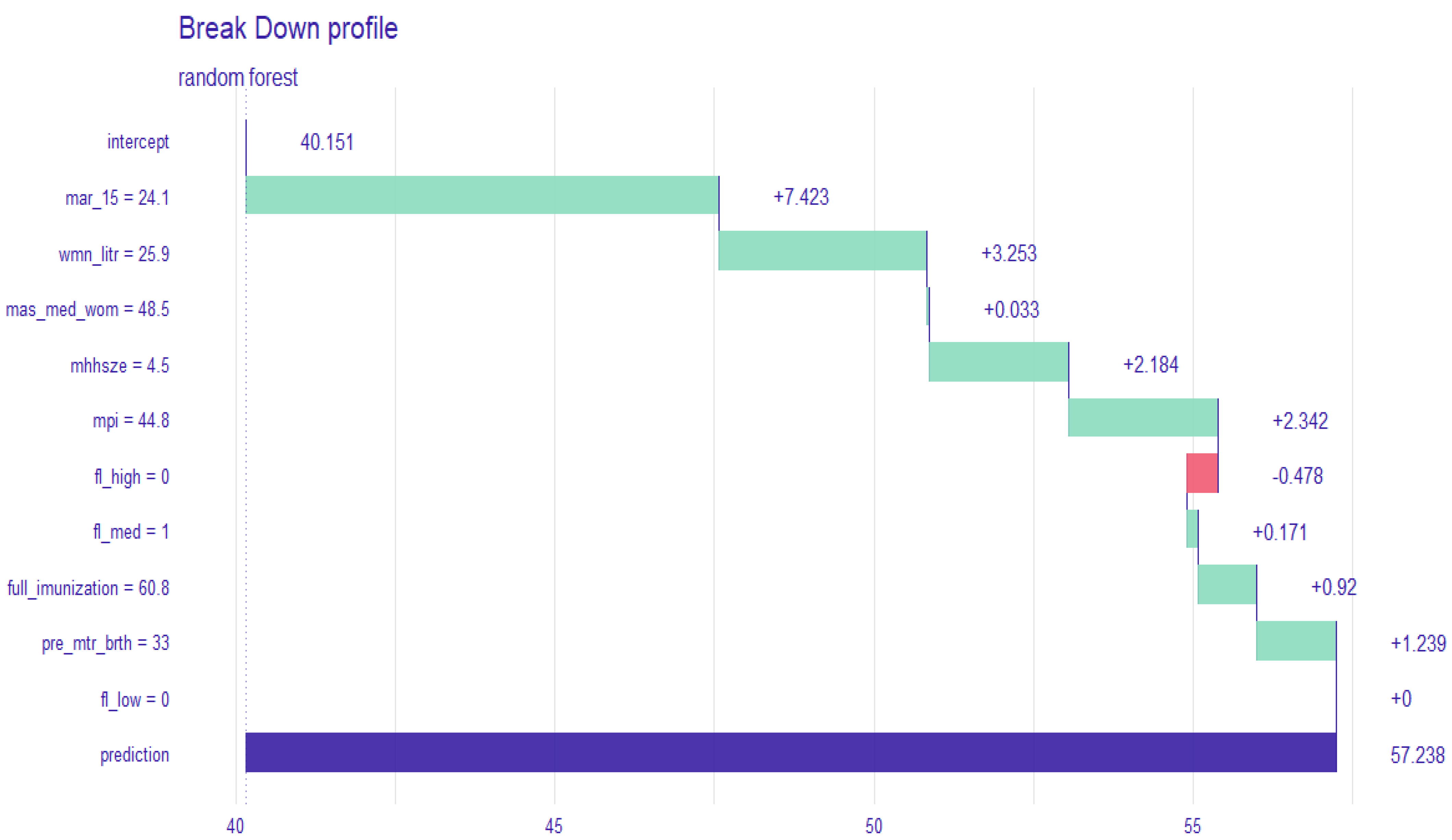Click the "fl_low = 0" row label

coord(135,700)
